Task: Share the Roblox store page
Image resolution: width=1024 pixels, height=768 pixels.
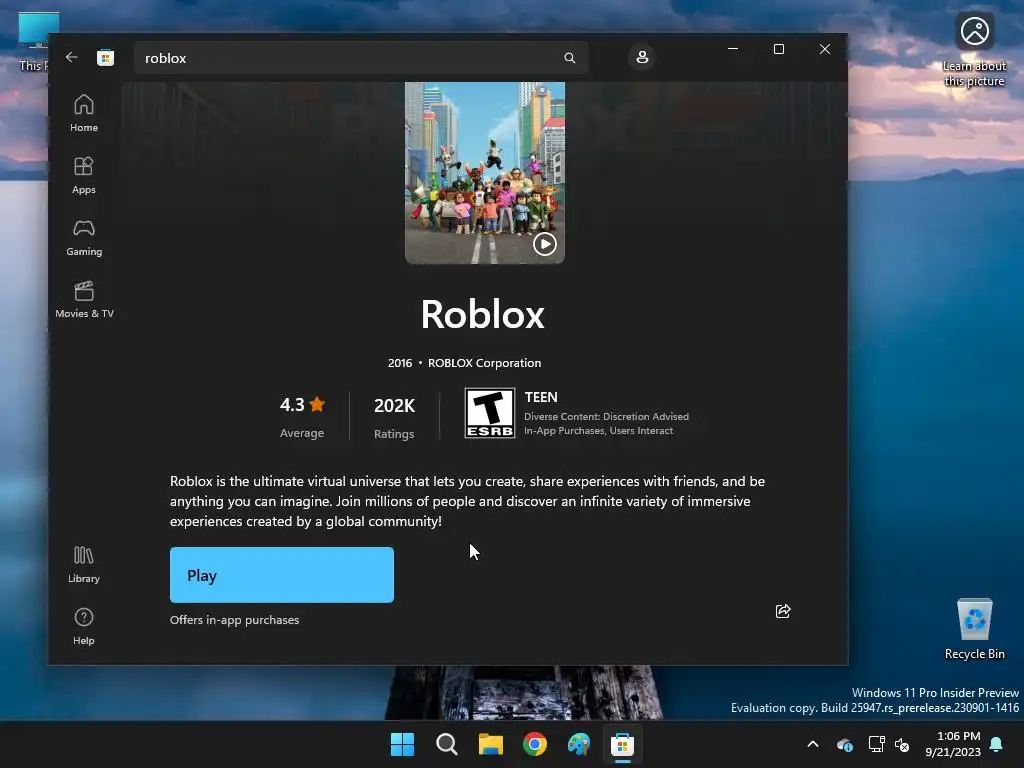Action: point(783,611)
